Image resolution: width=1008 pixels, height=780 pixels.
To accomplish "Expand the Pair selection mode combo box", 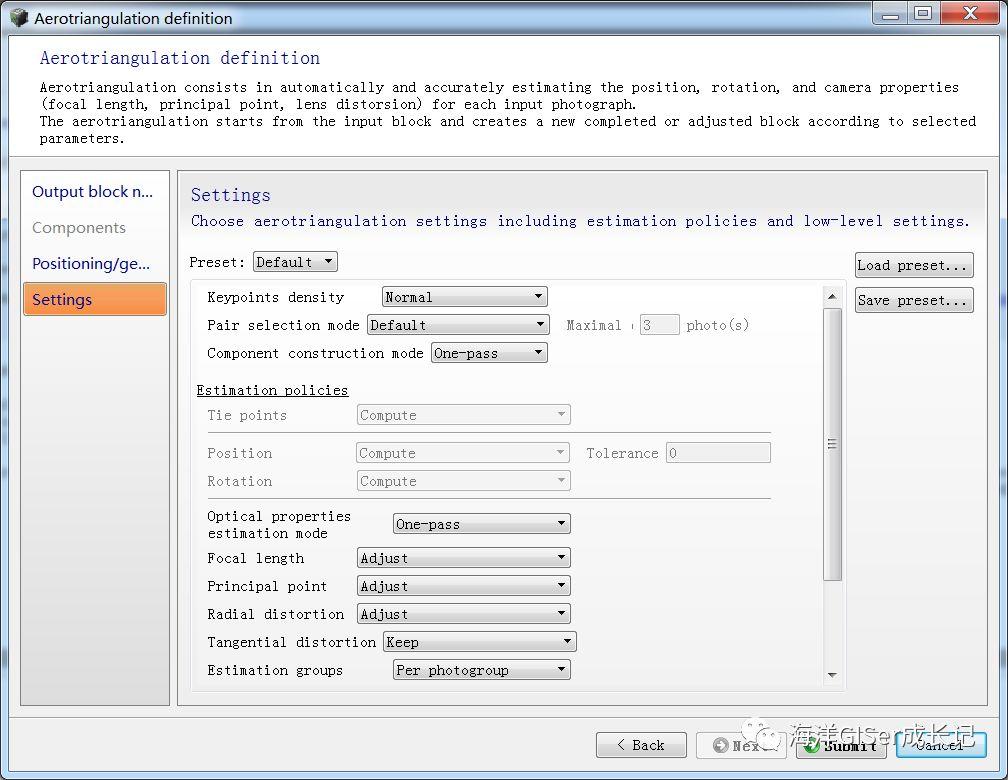I will (x=458, y=325).
